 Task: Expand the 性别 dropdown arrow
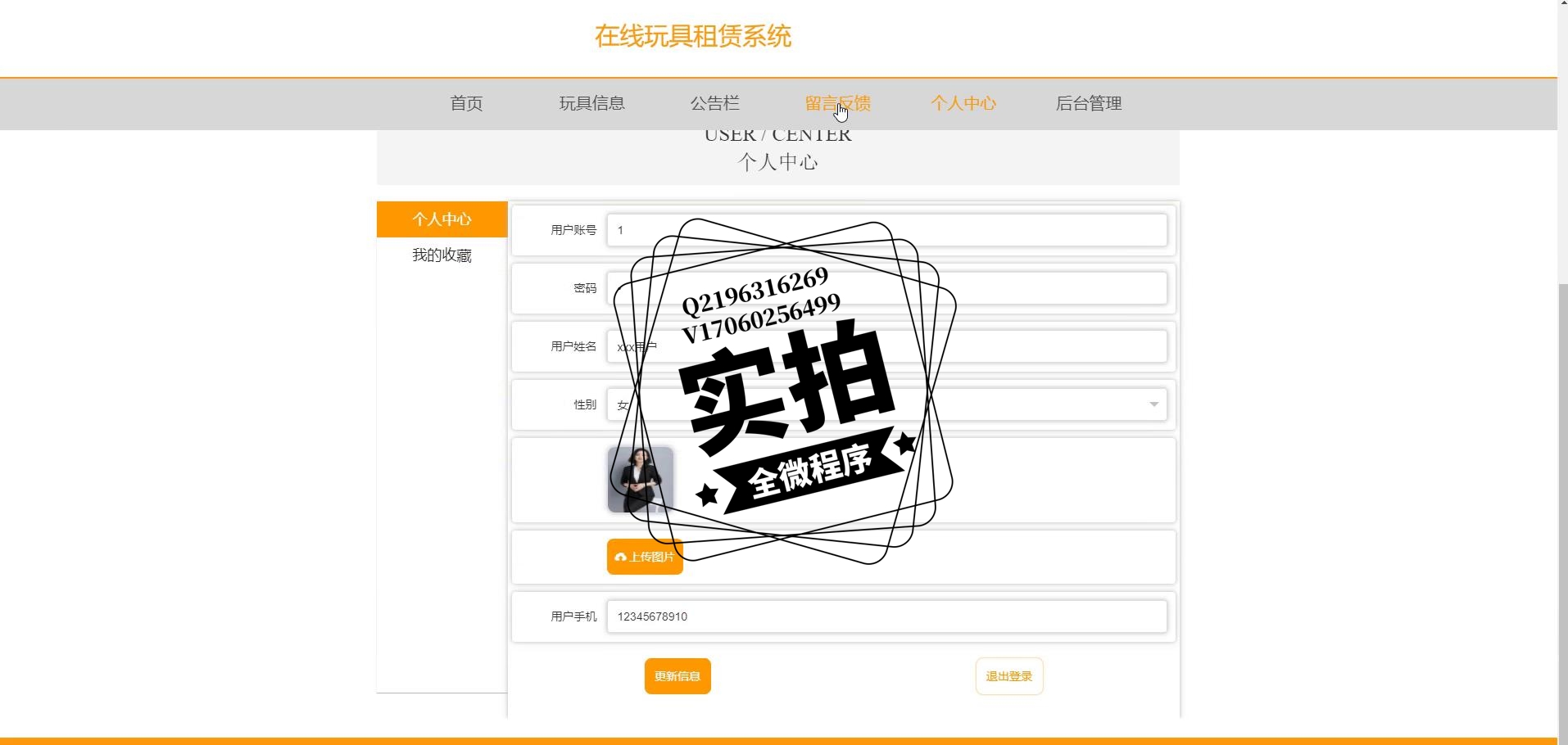pos(1153,404)
